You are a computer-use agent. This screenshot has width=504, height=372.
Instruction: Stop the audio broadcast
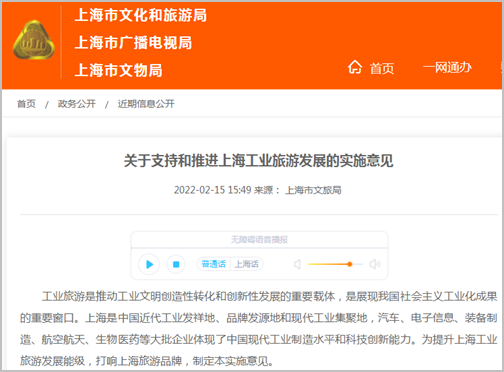pos(176,264)
